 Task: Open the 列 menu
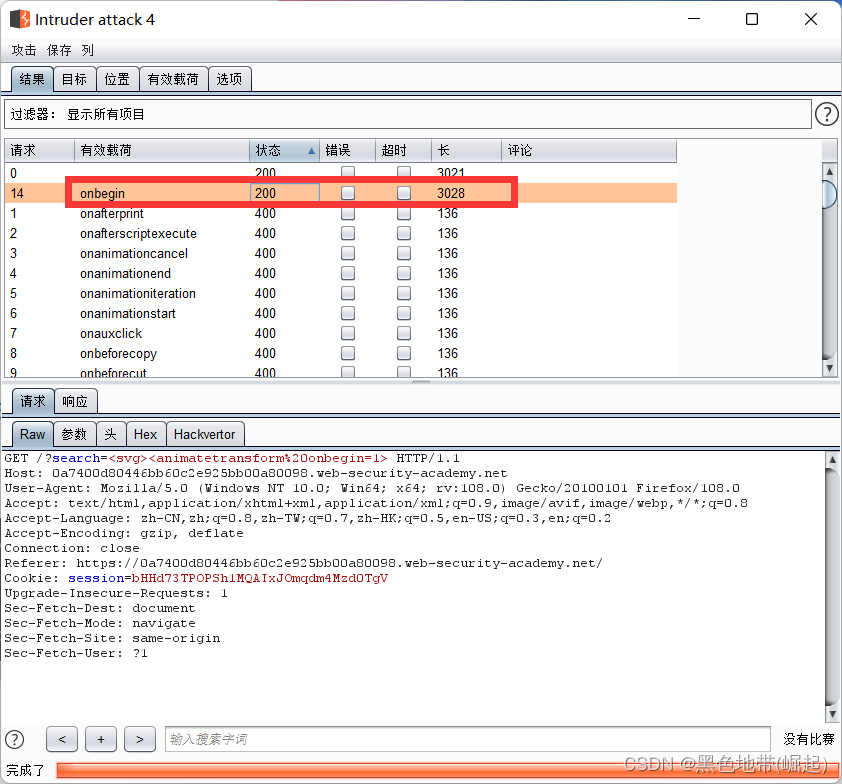88,50
